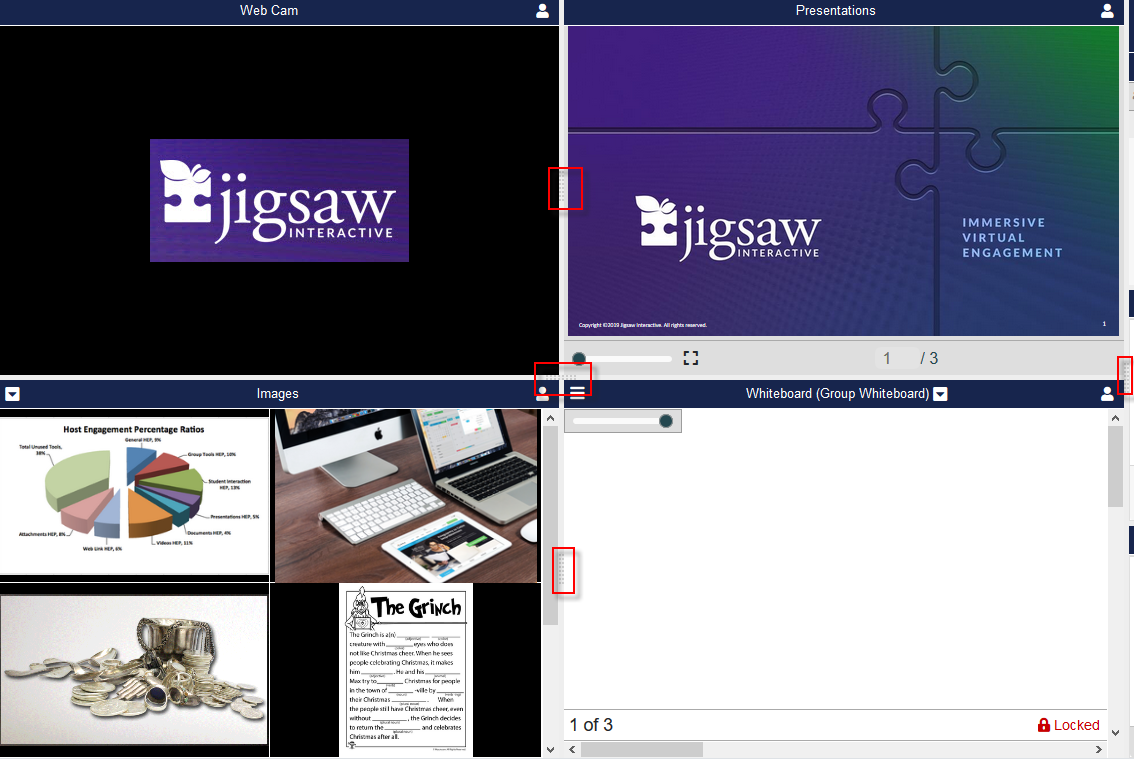The width and height of the screenshot is (1134, 759).
Task: Click the red Locked label
Action: (x=1076, y=725)
